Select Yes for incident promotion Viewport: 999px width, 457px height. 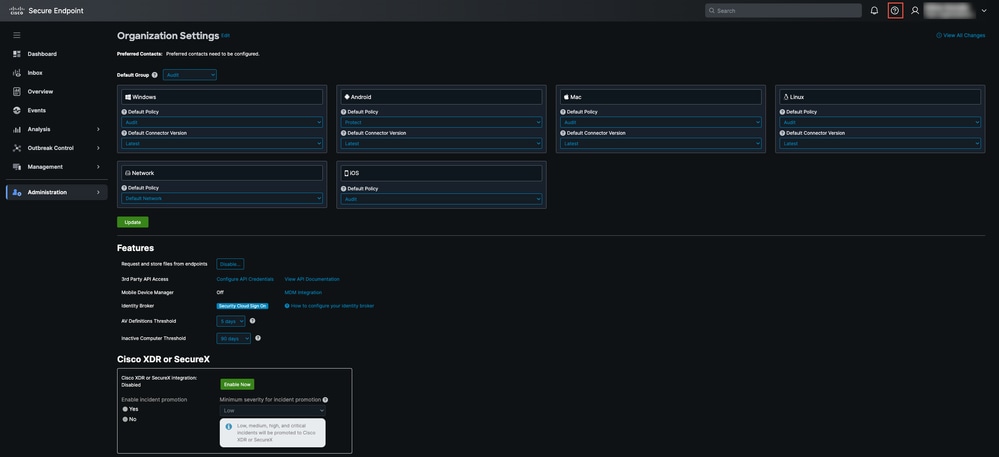coord(125,409)
